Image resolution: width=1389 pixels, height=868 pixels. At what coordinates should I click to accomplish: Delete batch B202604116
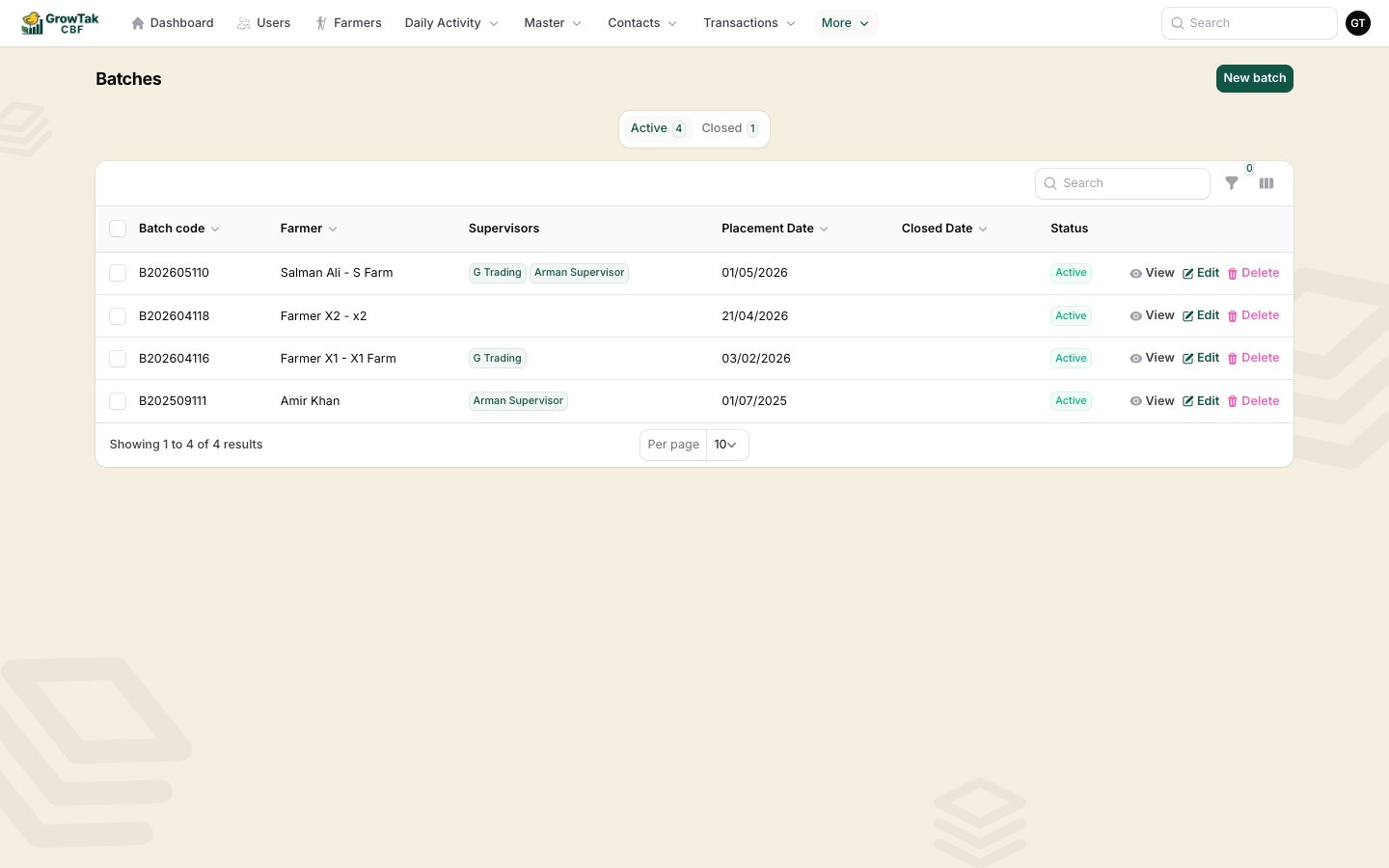(x=1253, y=358)
